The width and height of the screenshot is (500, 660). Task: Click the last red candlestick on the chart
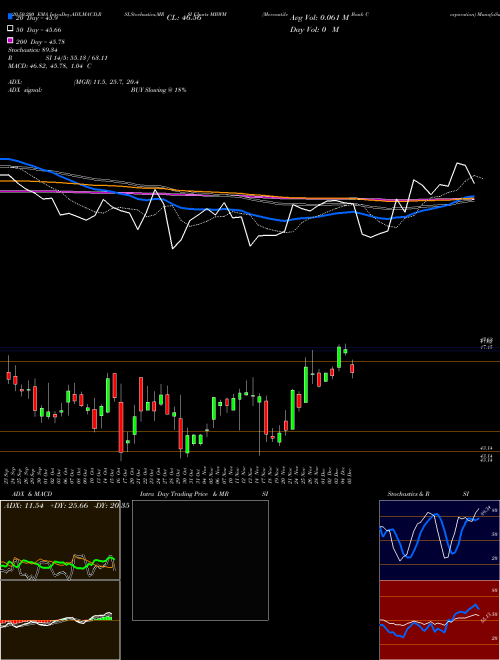(x=352, y=369)
